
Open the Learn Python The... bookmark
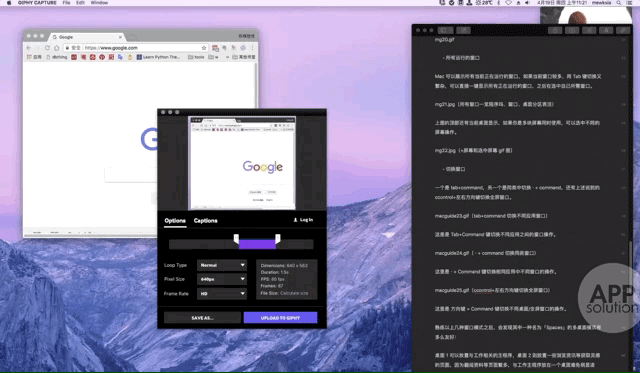point(158,57)
